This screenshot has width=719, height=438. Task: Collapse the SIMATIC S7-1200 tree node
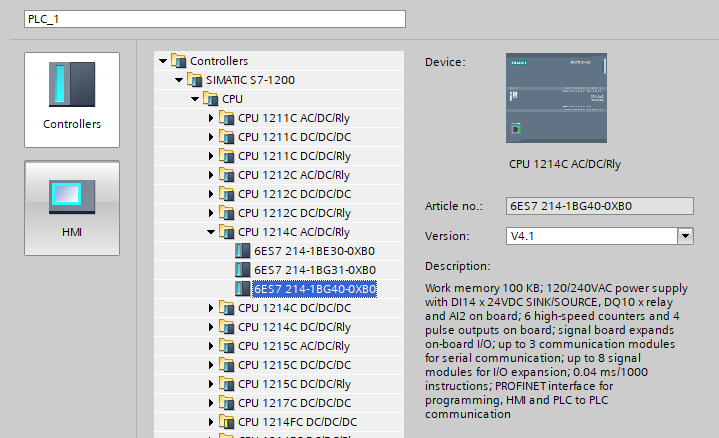click(x=179, y=80)
